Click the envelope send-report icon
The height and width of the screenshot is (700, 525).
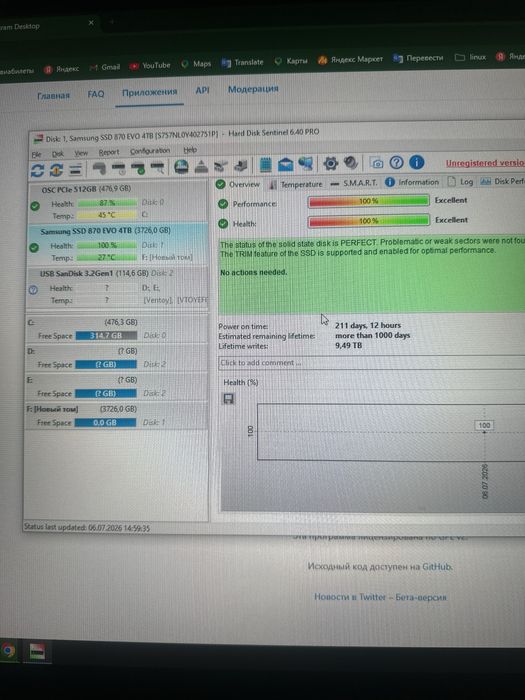(286, 164)
